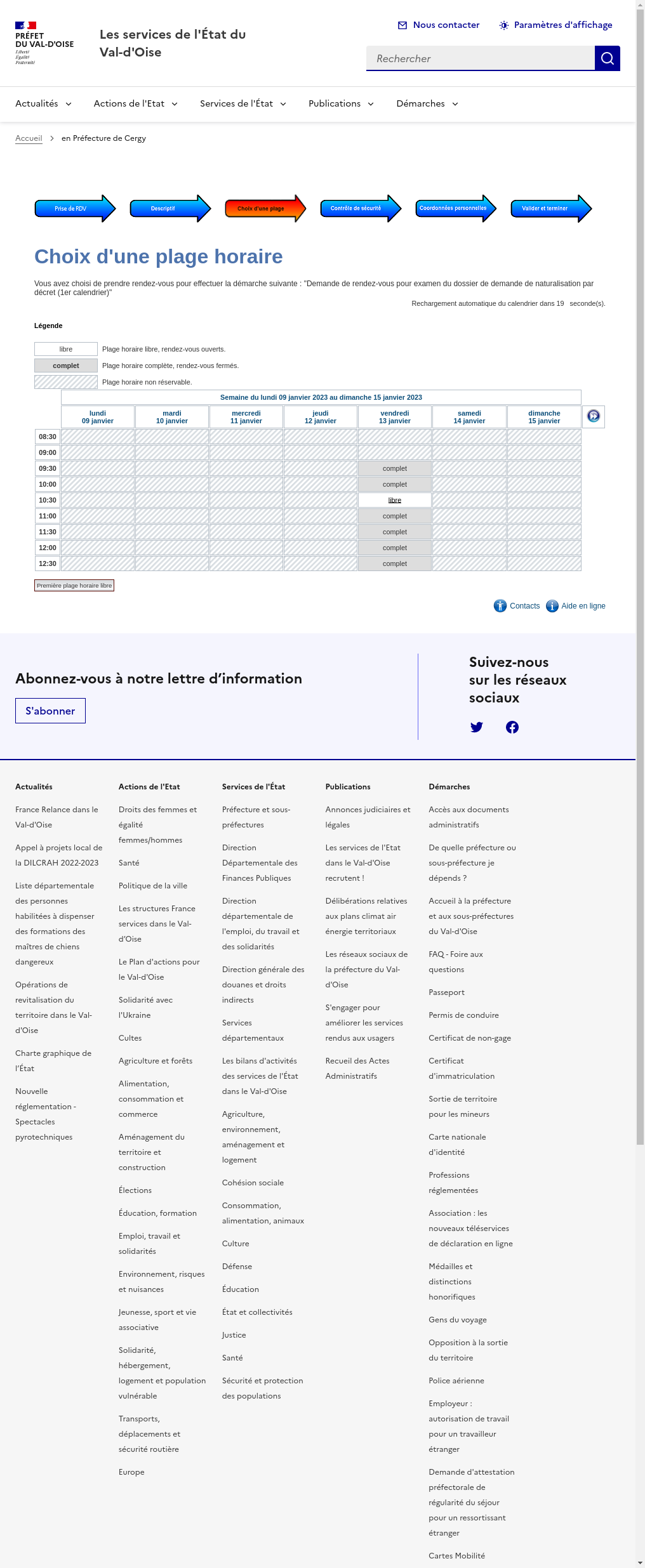Open footer link Politique de la ville

[x=153, y=886]
